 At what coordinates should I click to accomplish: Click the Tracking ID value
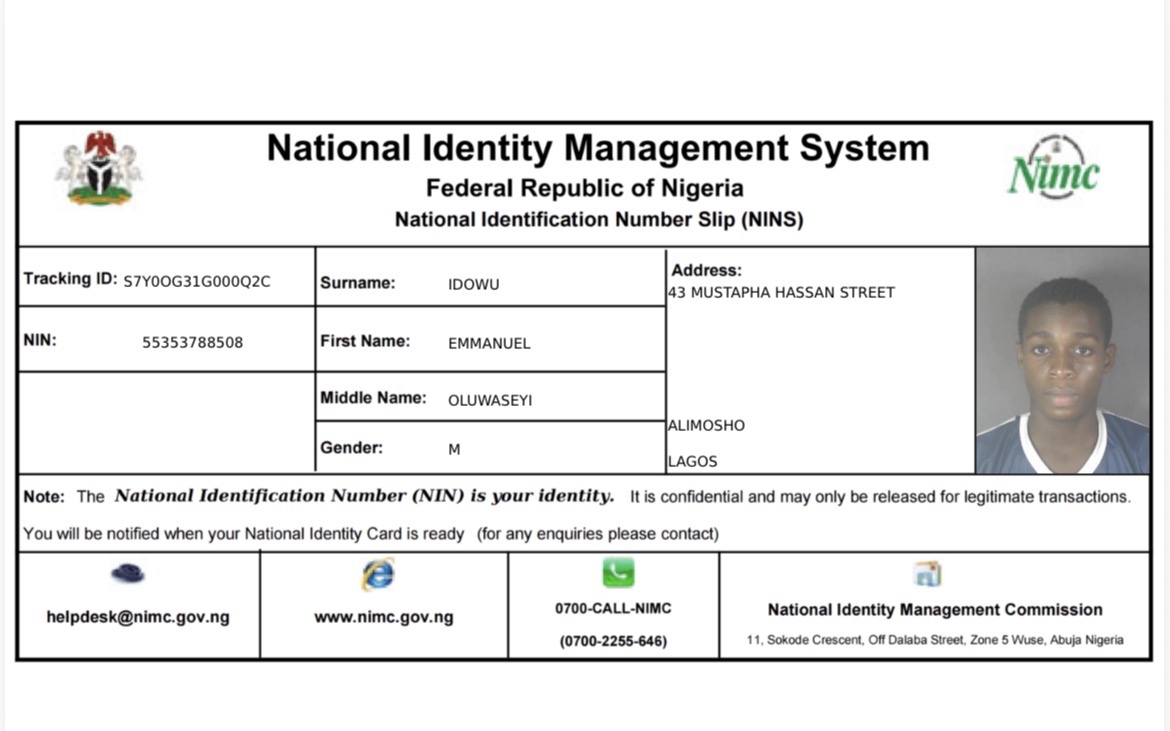tap(197, 281)
